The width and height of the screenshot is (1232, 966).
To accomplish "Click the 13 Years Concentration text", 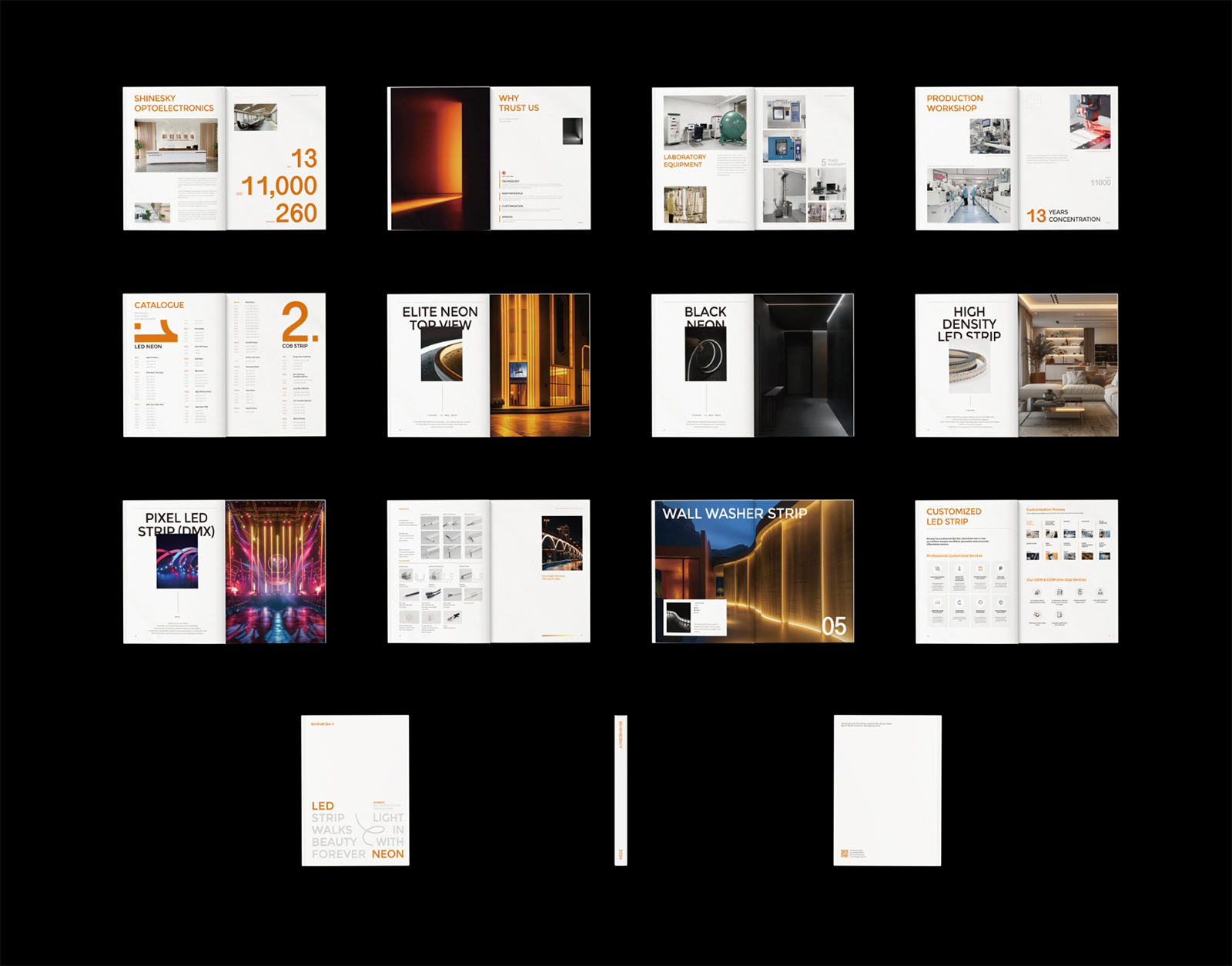I will point(1063,216).
